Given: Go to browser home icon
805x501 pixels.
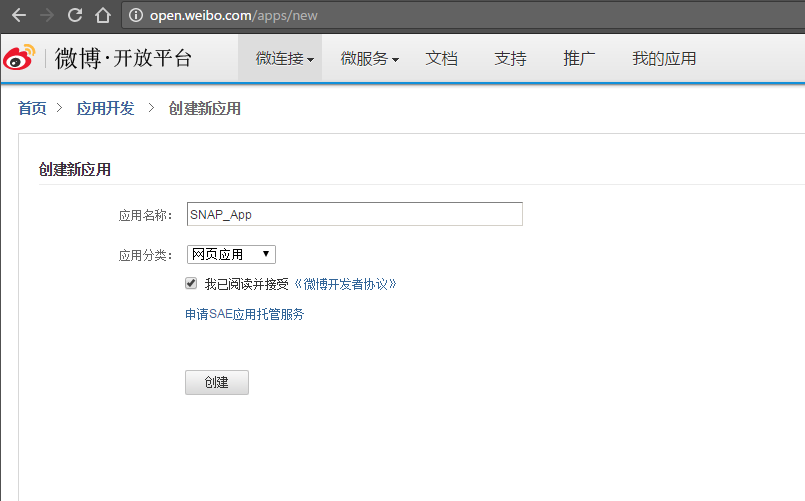Looking at the screenshot, I should click(103, 15).
